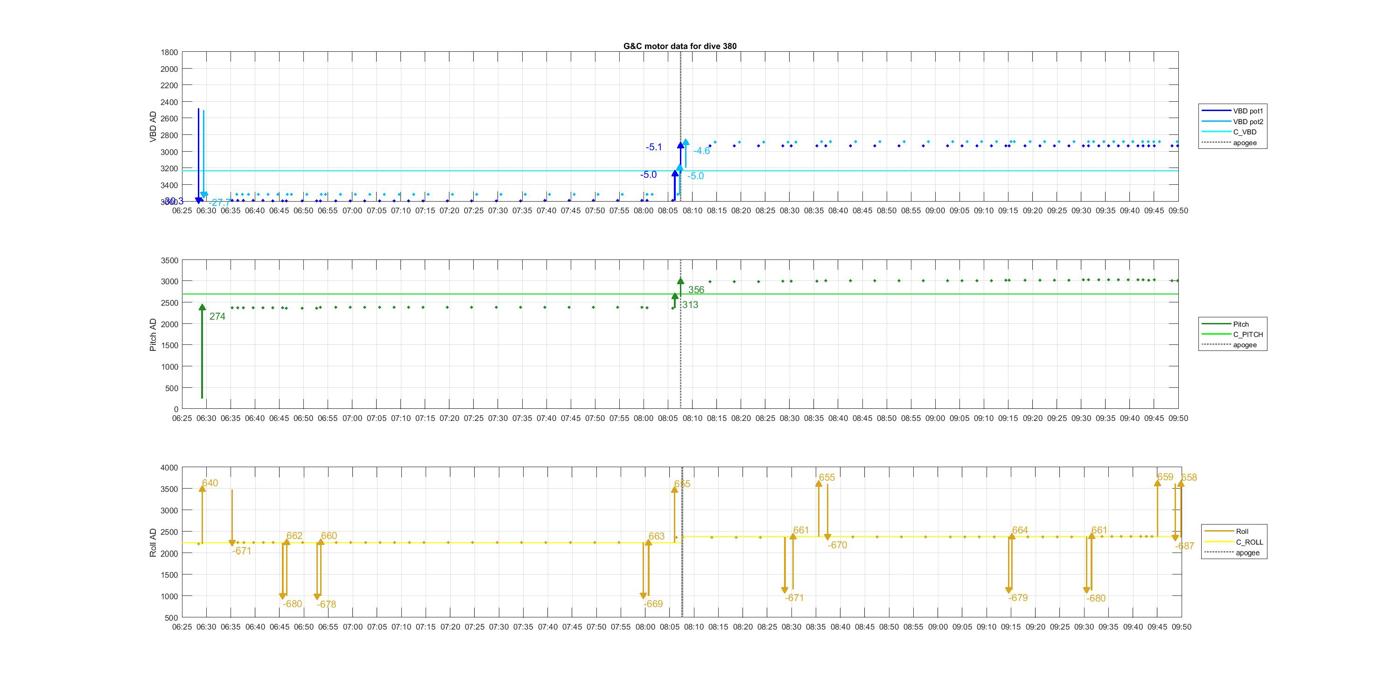1400x693 pixels.
Task: Click the '655' annotation in Roll plot
Action: (826, 478)
